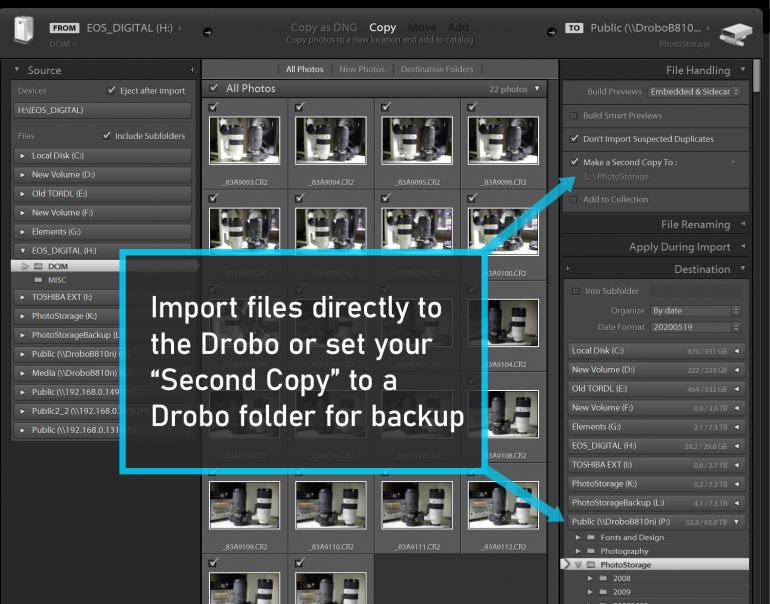Select thumbnail _83A9109.CR2

pos(244,505)
